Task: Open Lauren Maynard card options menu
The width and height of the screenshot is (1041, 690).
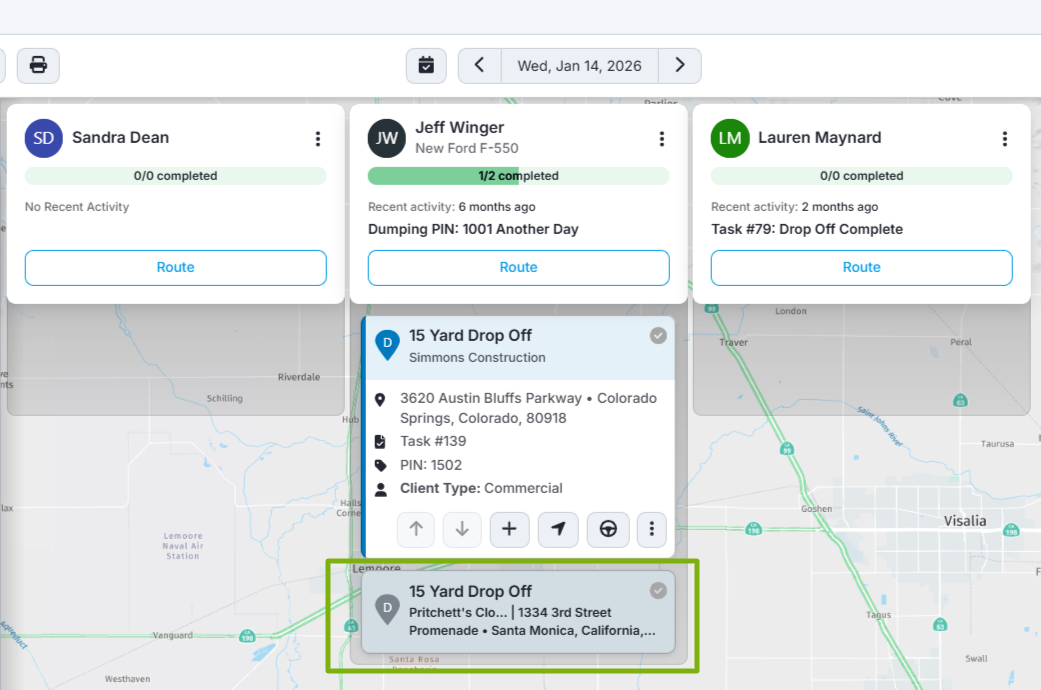Action: click(1004, 138)
